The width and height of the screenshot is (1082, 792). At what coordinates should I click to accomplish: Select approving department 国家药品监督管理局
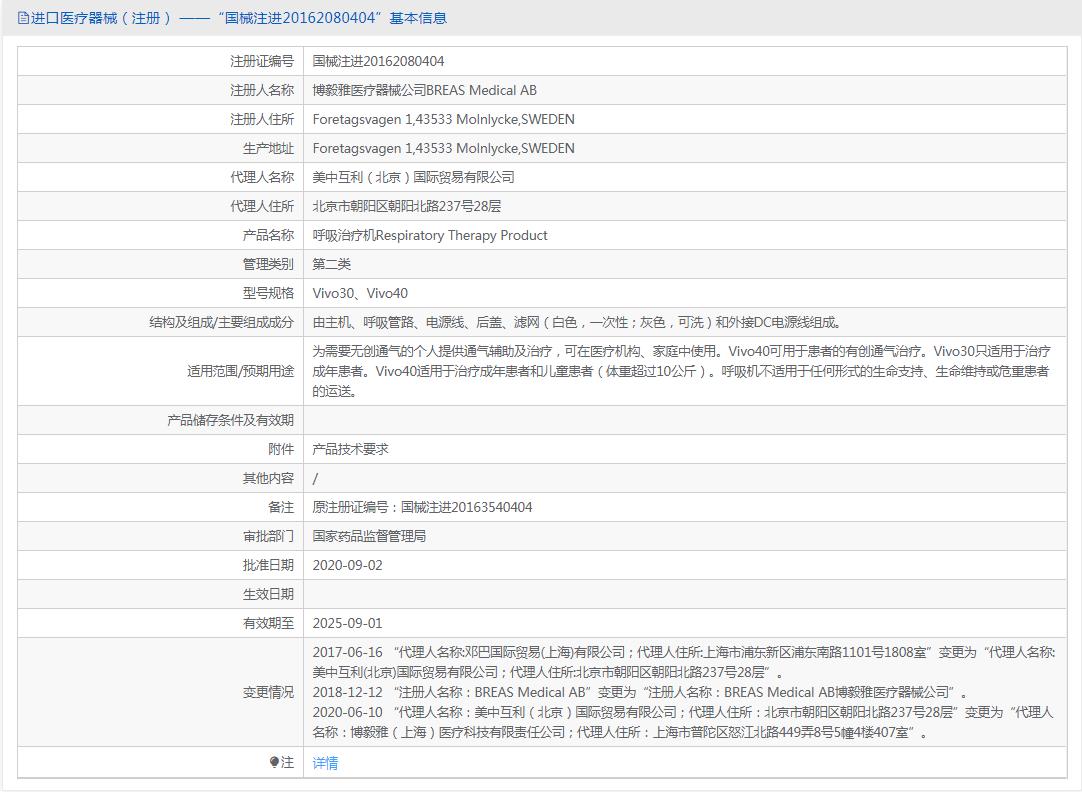pos(369,536)
